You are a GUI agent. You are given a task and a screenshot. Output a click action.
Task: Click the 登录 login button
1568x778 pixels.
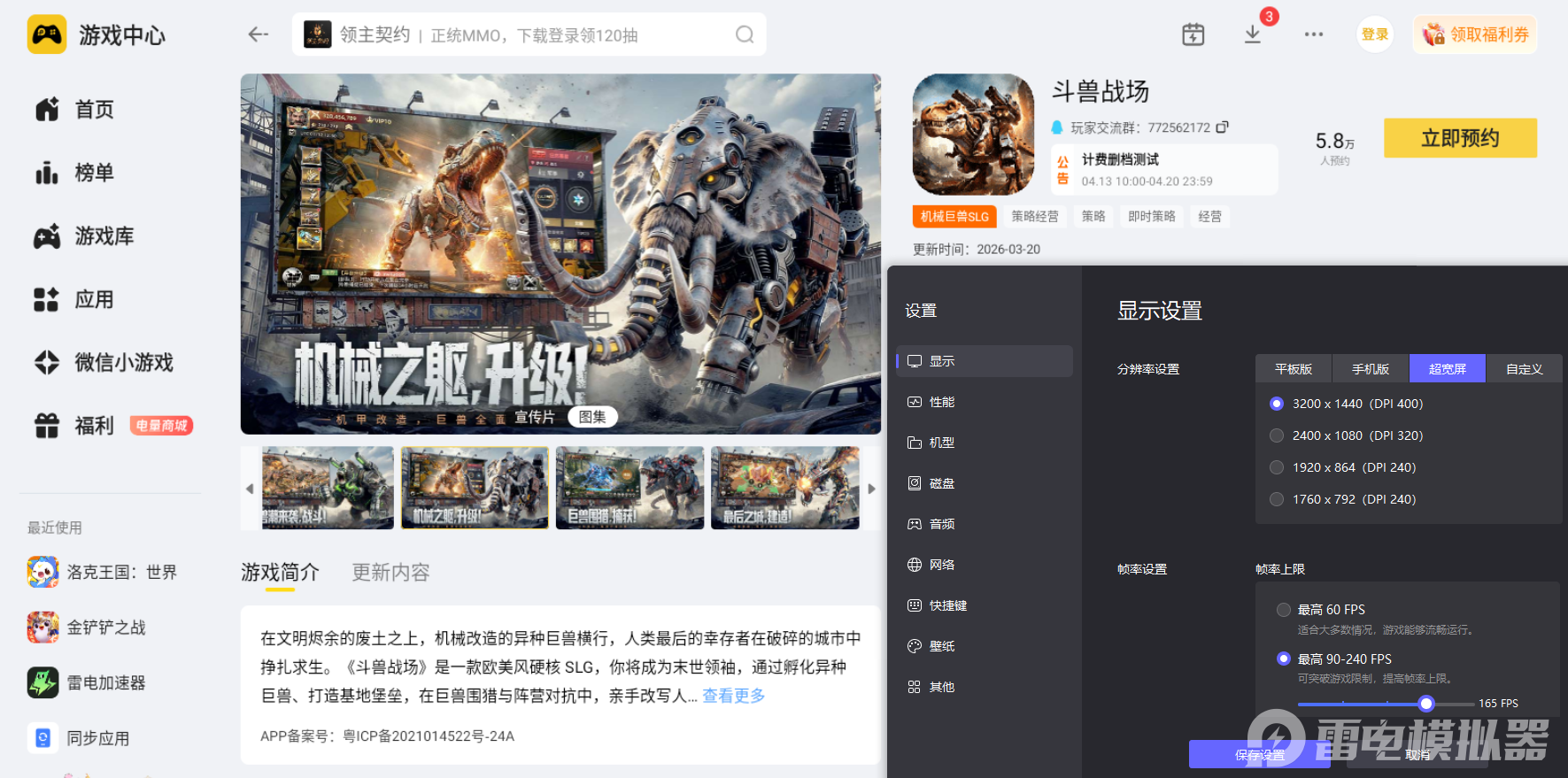click(x=1375, y=35)
